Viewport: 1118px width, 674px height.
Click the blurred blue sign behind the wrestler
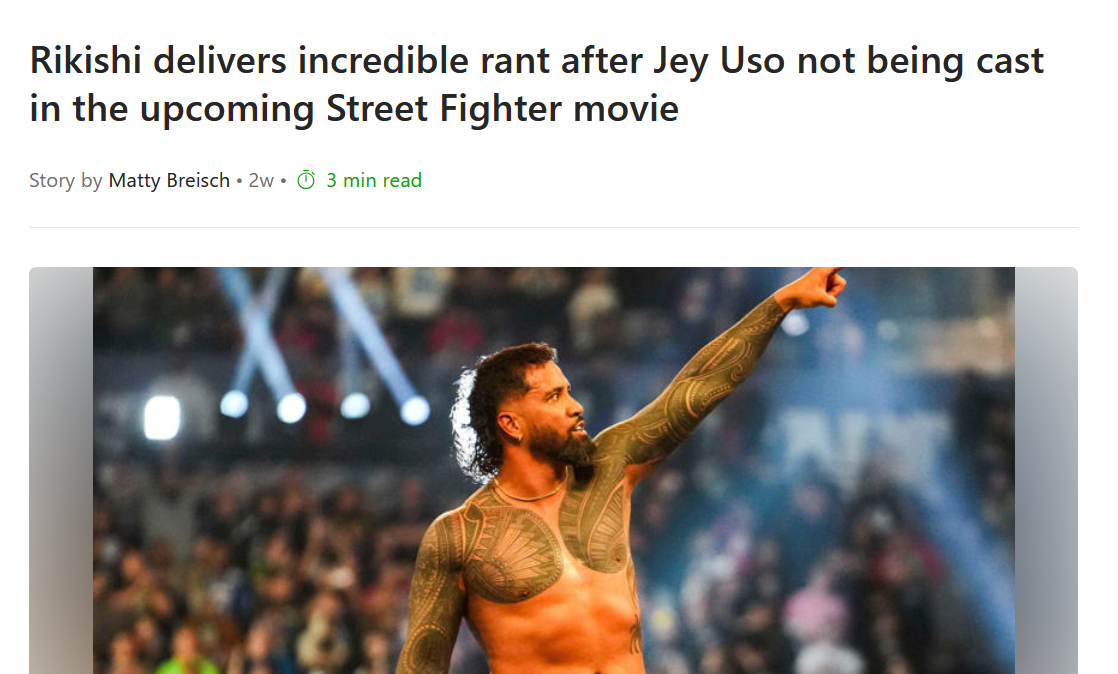(863, 446)
